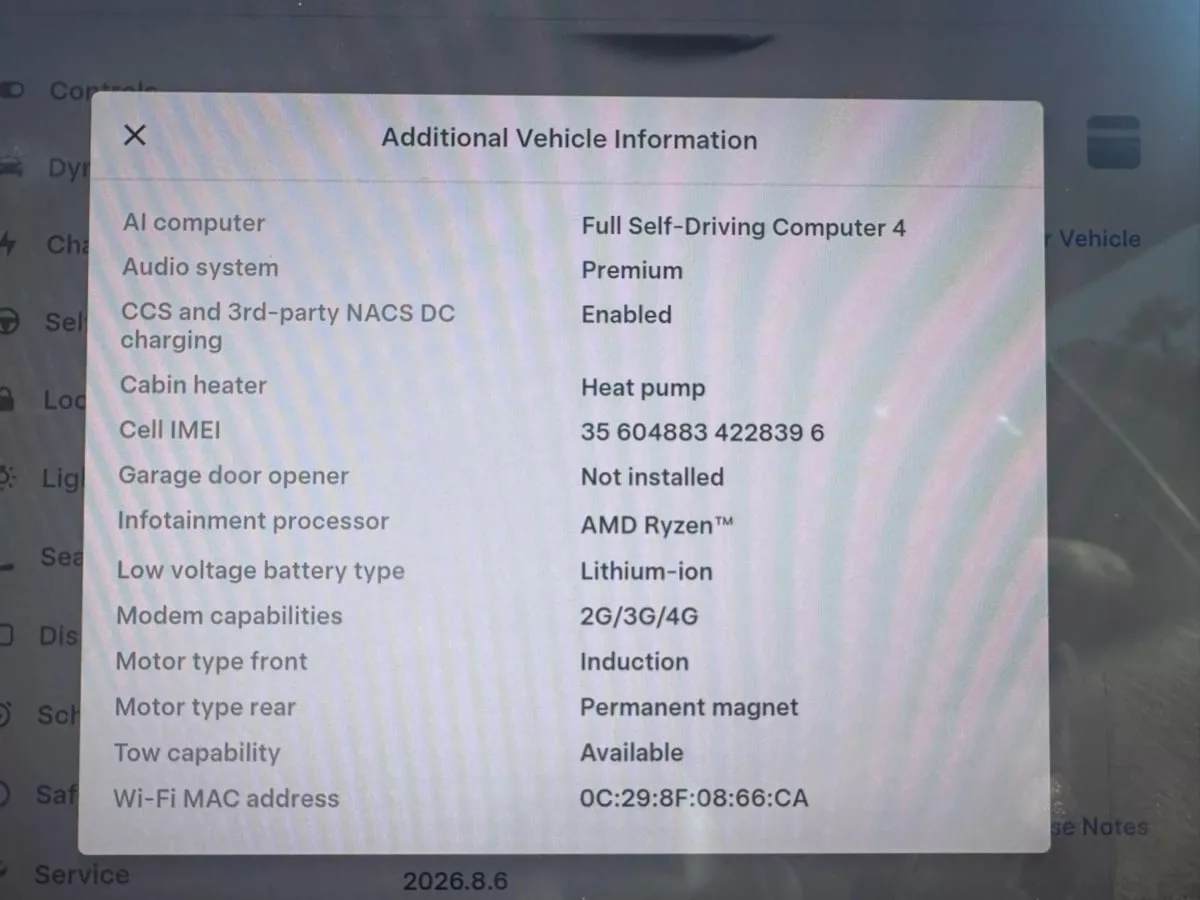1200x900 pixels.
Task: Open the Locks sidebar padlock icon
Action: click(x=6, y=400)
